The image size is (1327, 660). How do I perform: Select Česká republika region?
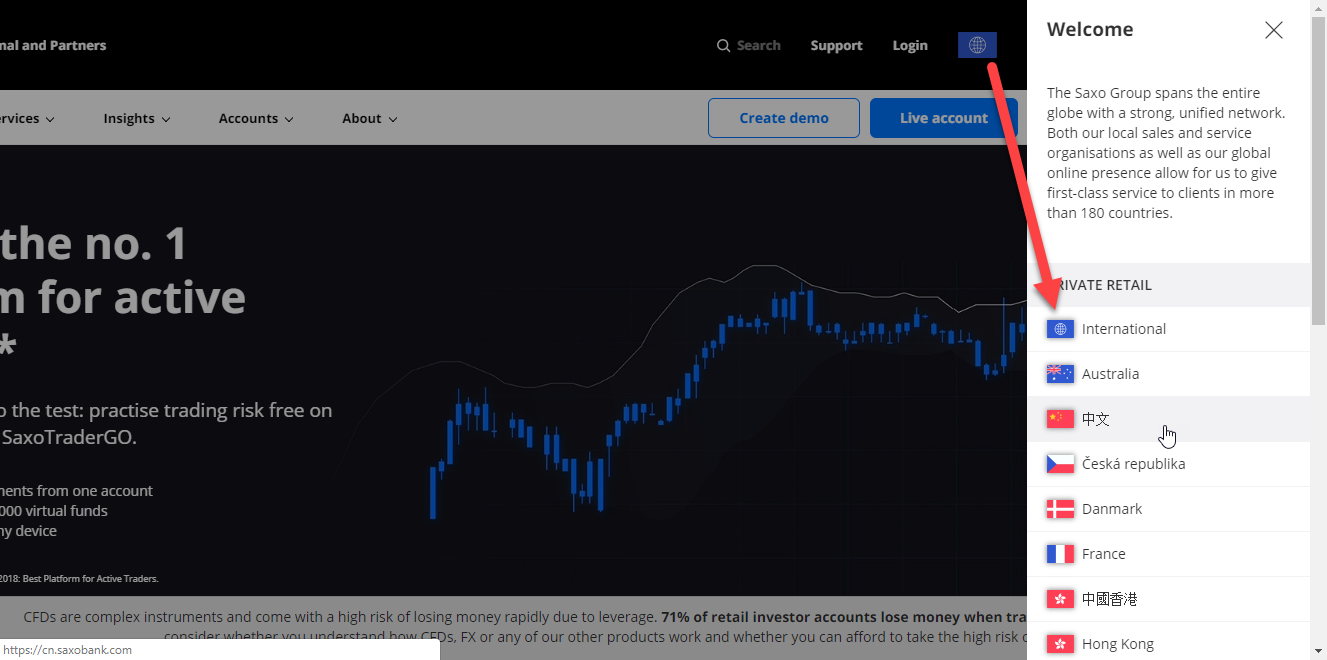click(1168, 464)
